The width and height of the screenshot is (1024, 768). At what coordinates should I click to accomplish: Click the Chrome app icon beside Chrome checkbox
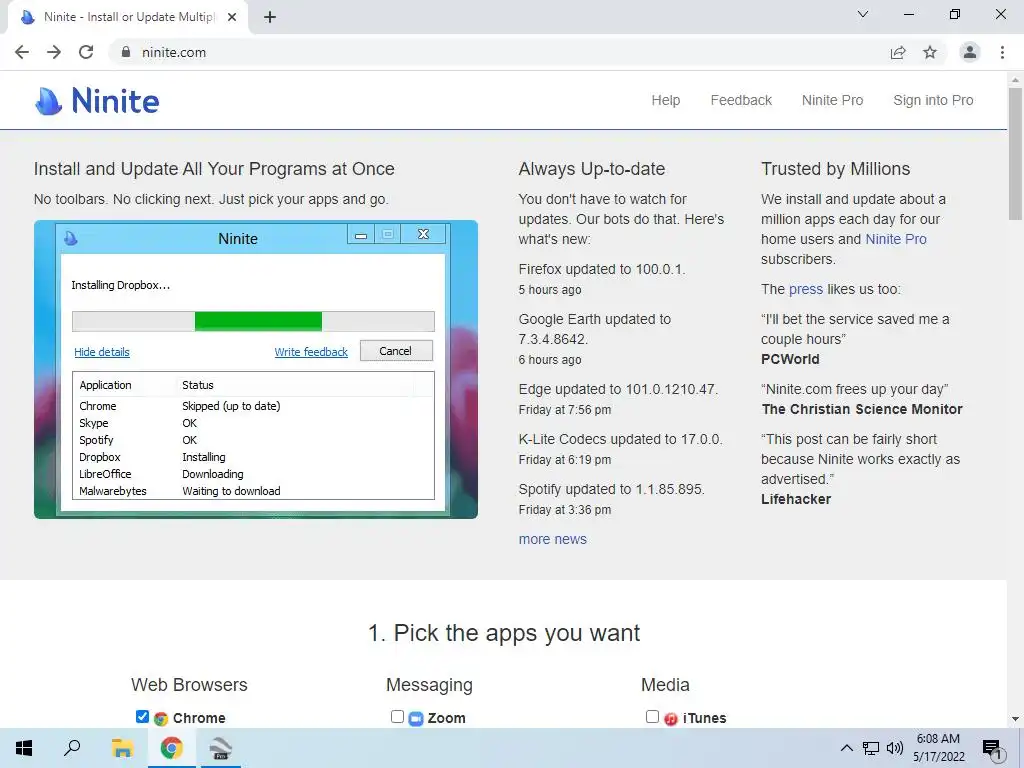pos(161,719)
